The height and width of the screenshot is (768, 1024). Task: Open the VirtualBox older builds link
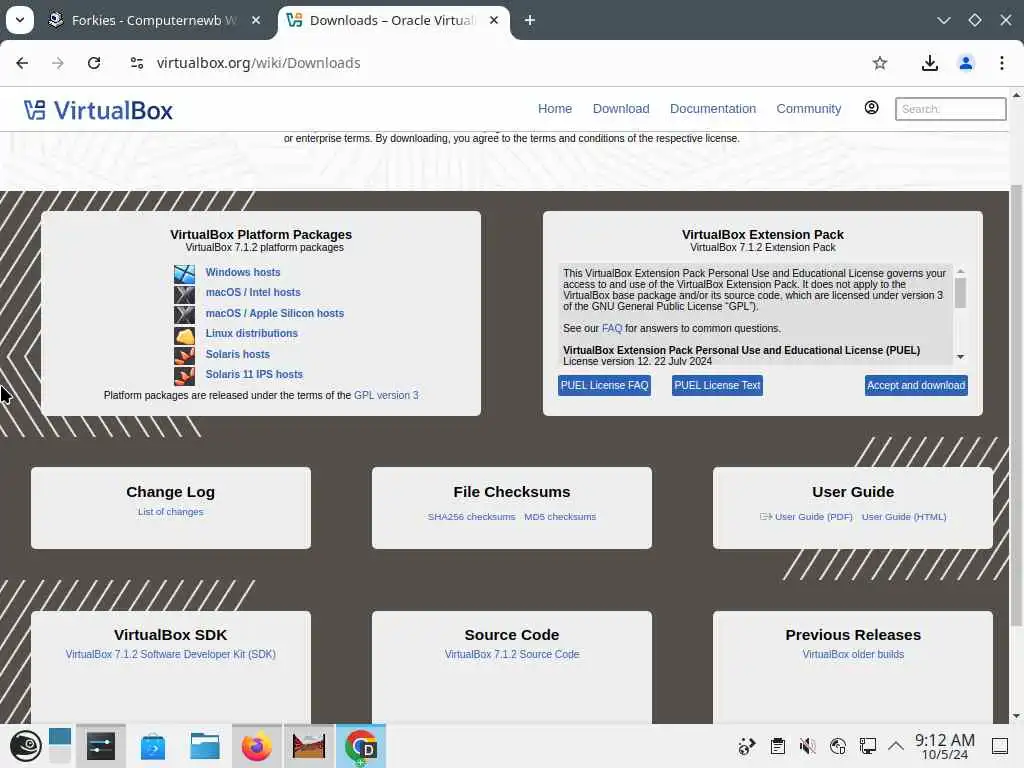853,654
